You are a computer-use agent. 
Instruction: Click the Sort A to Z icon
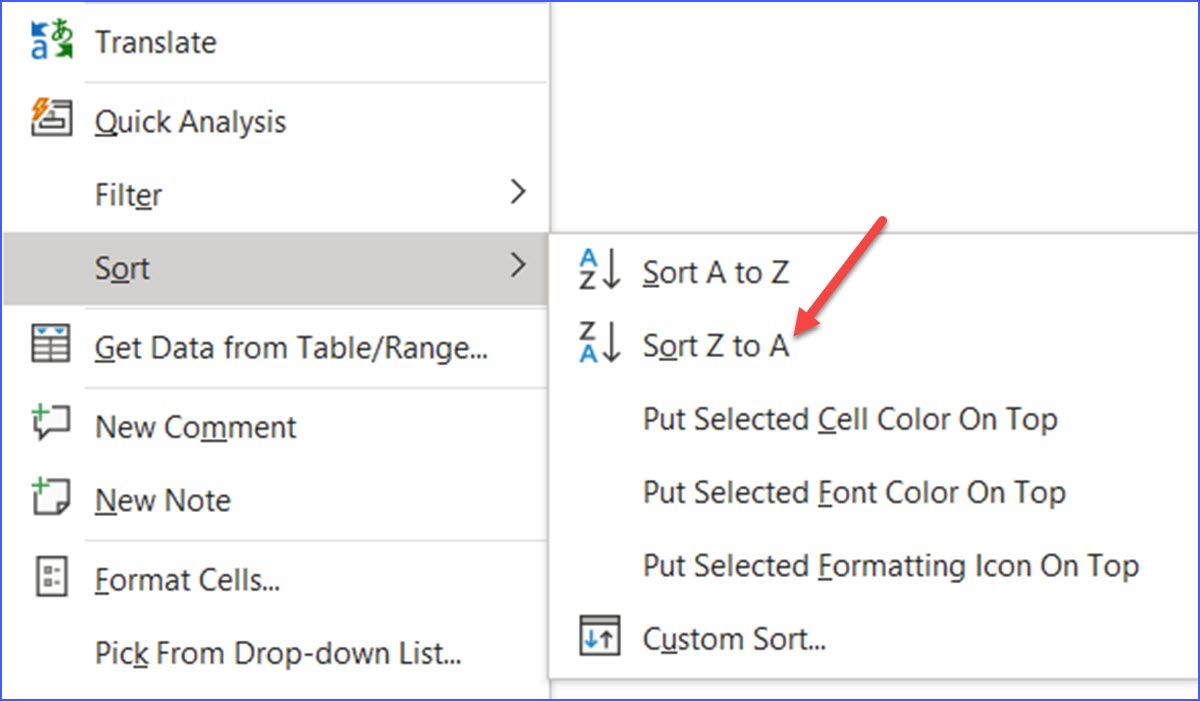[x=600, y=270]
